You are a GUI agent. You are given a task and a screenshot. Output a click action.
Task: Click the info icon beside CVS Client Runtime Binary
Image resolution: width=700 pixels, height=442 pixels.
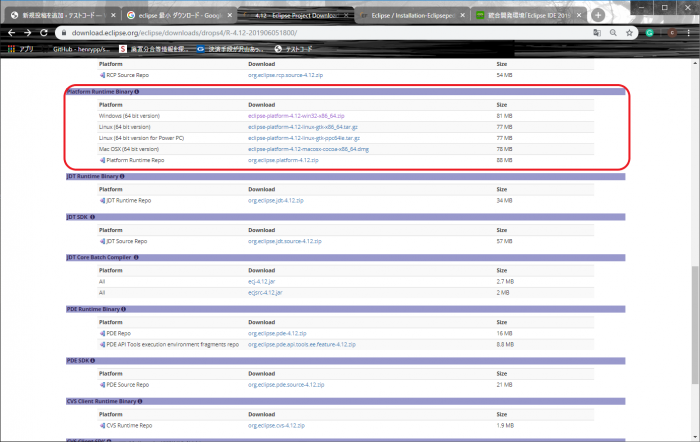pos(140,401)
